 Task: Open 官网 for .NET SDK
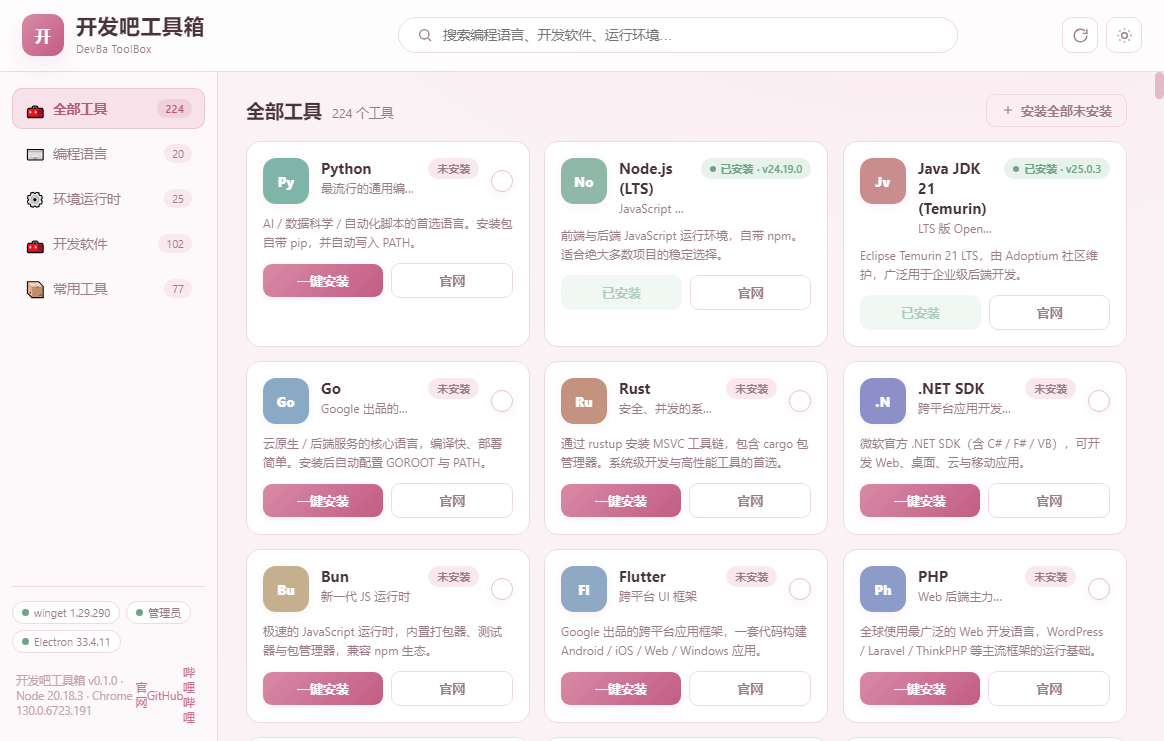(x=1049, y=500)
